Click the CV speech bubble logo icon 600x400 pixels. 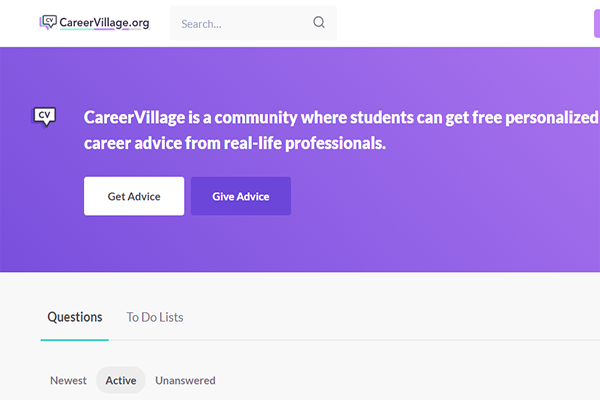click(x=49, y=22)
